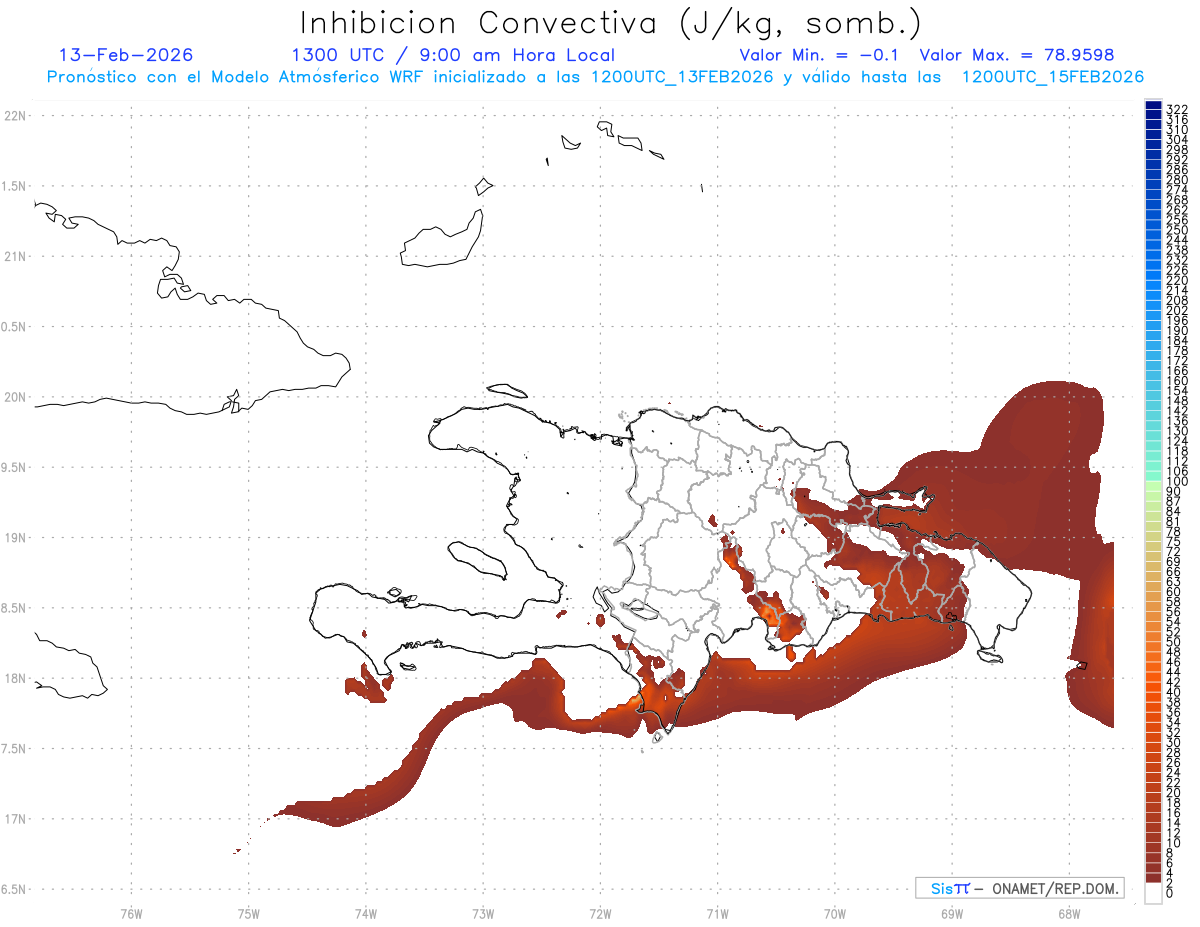This screenshot has height=927, width=1200.
Task: Click the '21N' latitude label
Action: coord(15,257)
